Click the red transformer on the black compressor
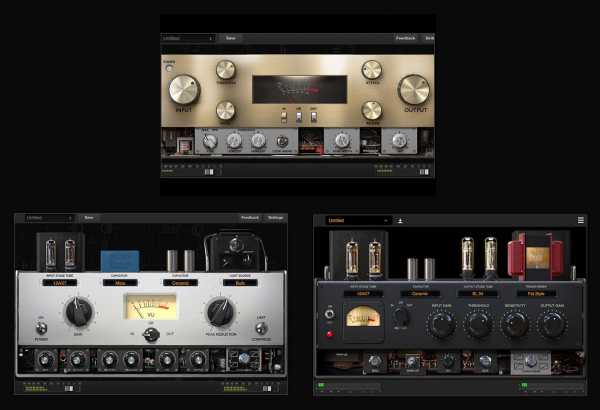The image size is (600, 410). (531, 255)
